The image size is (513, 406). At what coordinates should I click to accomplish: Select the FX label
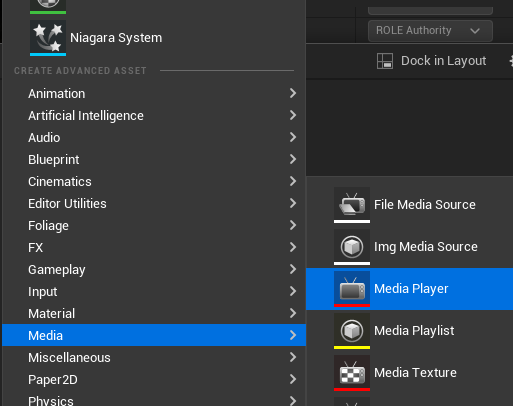[36, 248]
